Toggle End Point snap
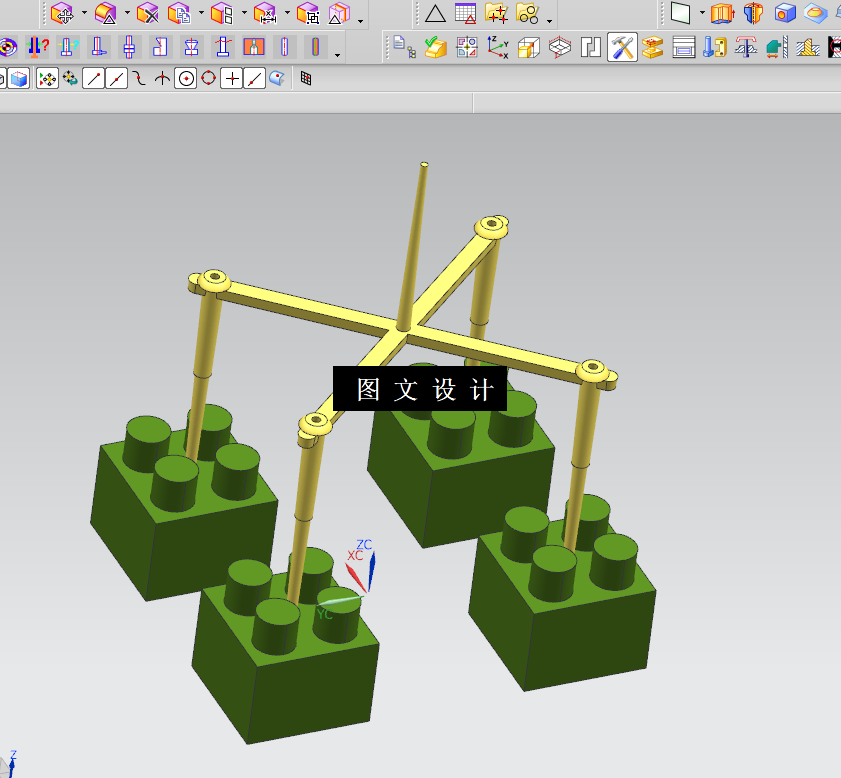Image resolution: width=841 pixels, height=778 pixels. (93, 79)
